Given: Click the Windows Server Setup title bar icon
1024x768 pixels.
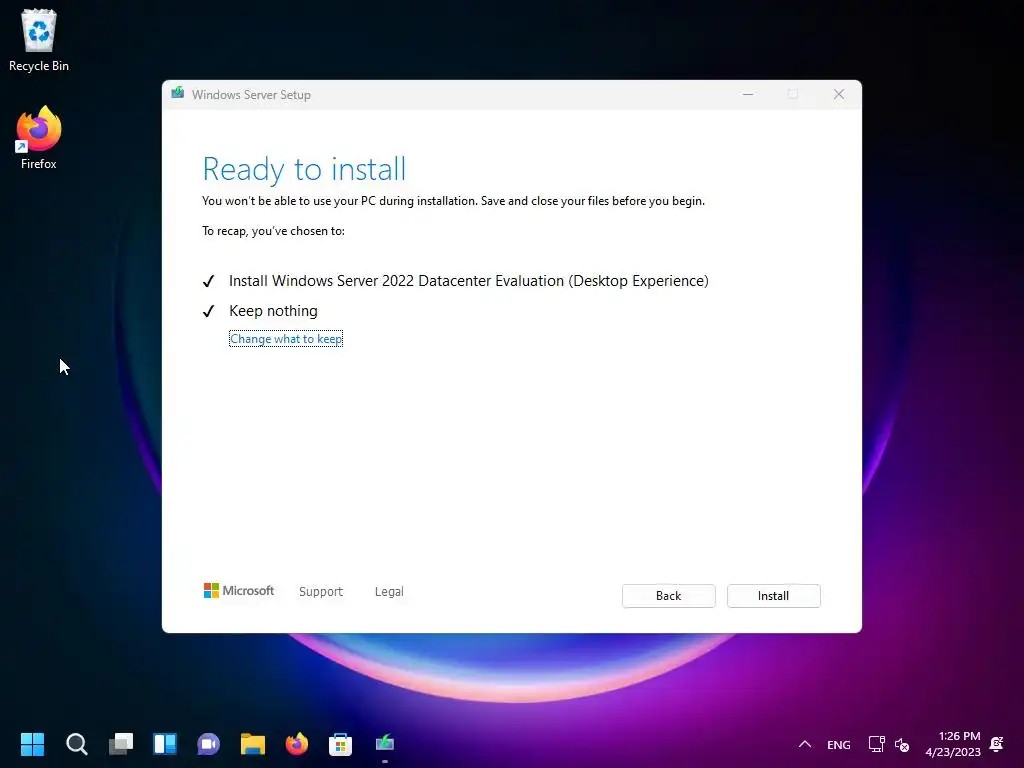Looking at the screenshot, I should (x=178, y=94).
